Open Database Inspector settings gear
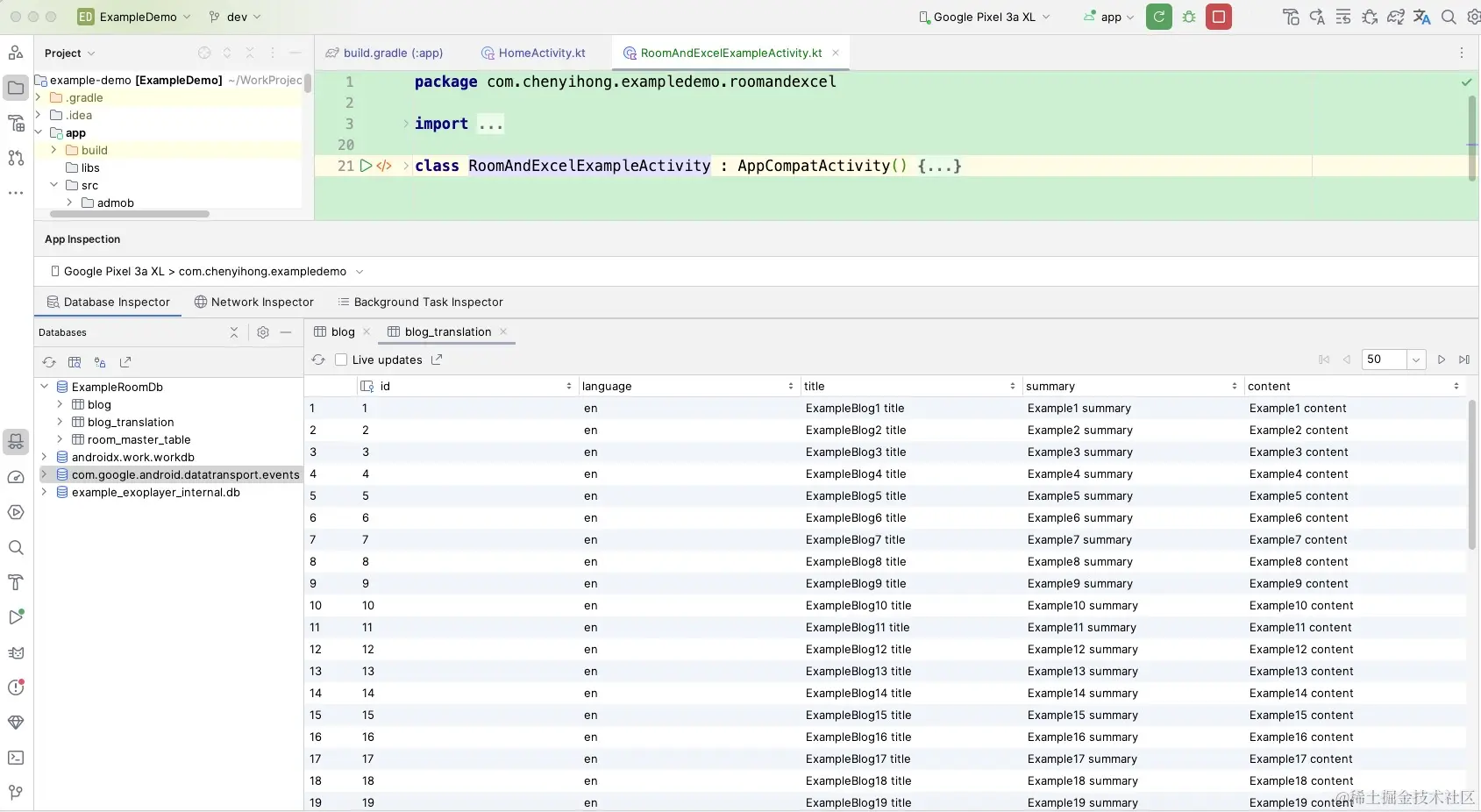Image resolution: width=1481 pixels, height=812 pixels. click(x=263, y=332)
